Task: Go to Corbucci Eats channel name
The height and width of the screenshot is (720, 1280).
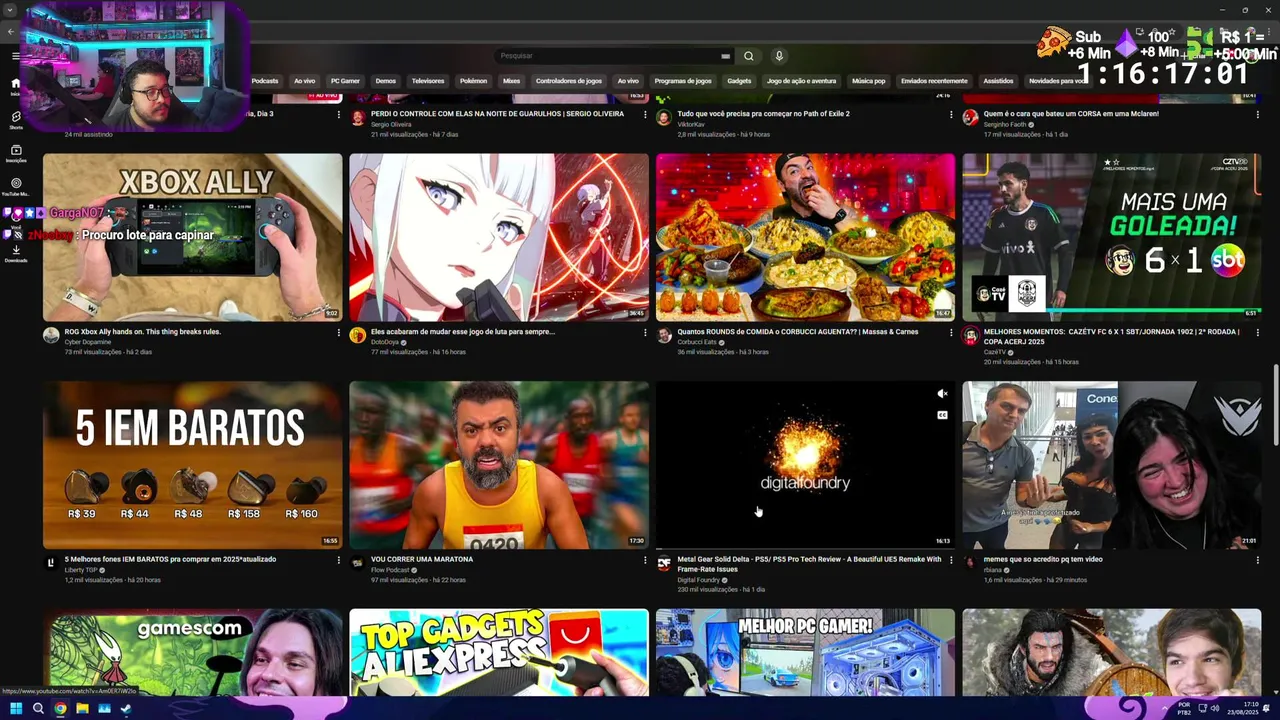Action: [697, 342]
